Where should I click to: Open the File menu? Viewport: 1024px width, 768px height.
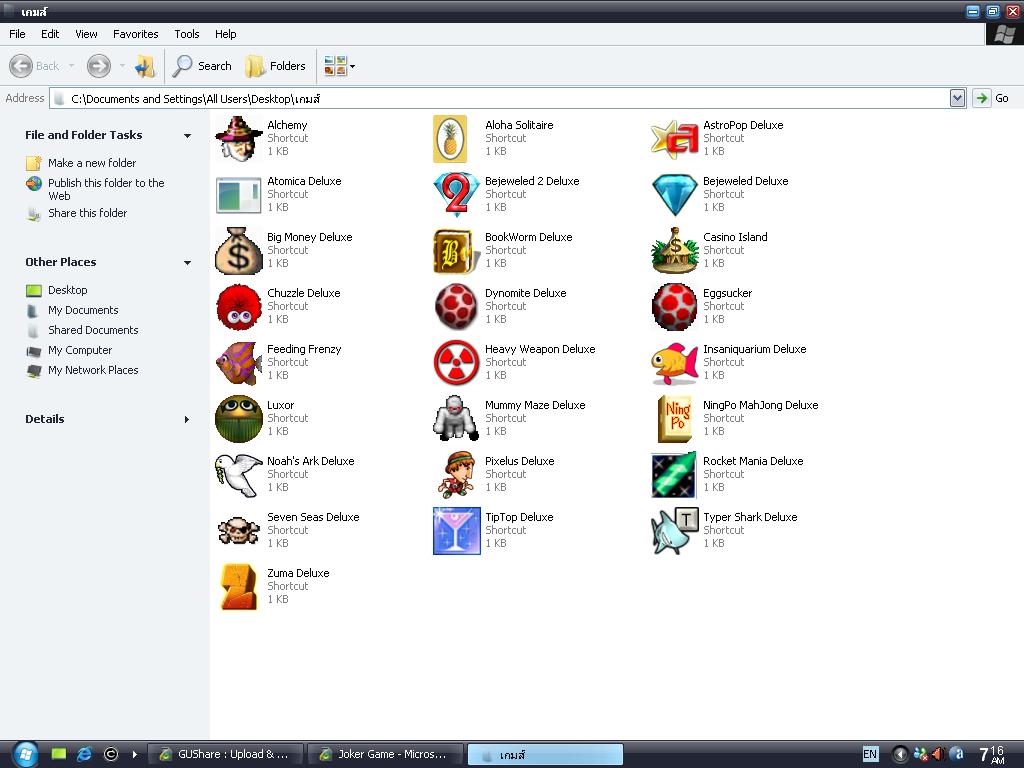17,34
